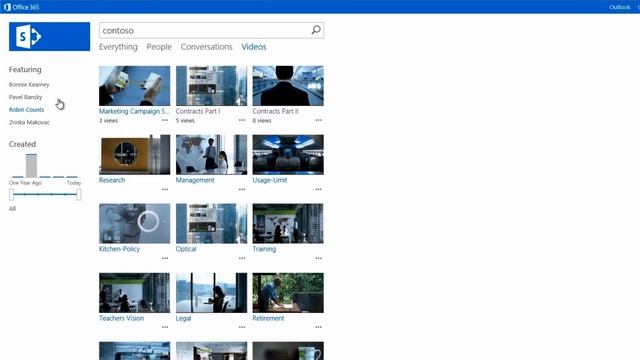
Task: Click the Contracts Part I title link
Action: 198,111
